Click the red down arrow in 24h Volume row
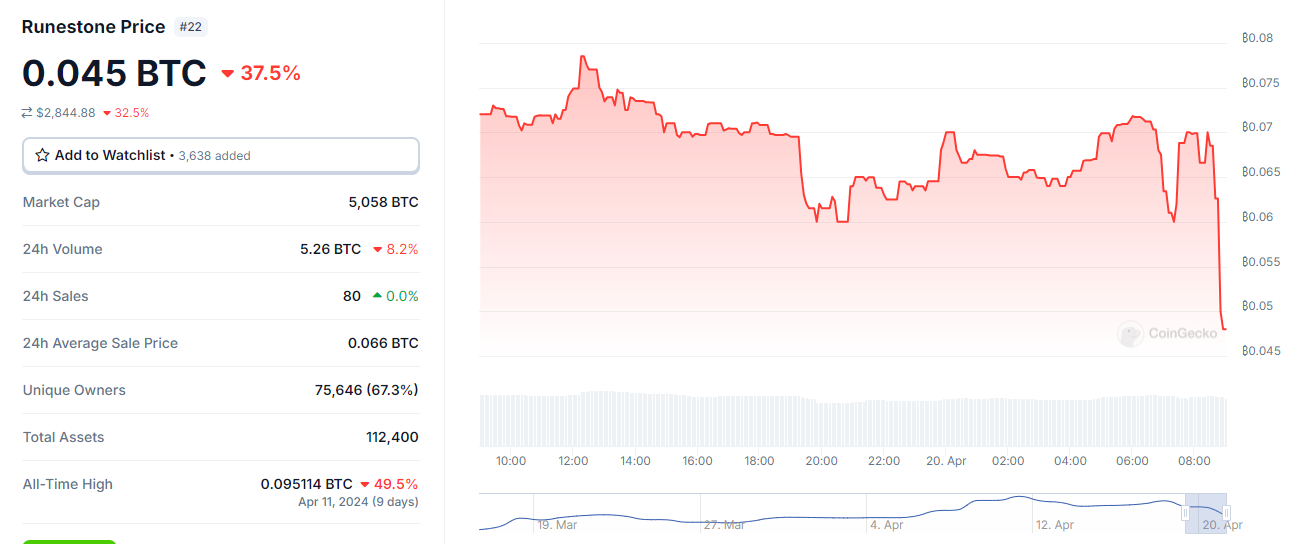 [x=378, y=249]
